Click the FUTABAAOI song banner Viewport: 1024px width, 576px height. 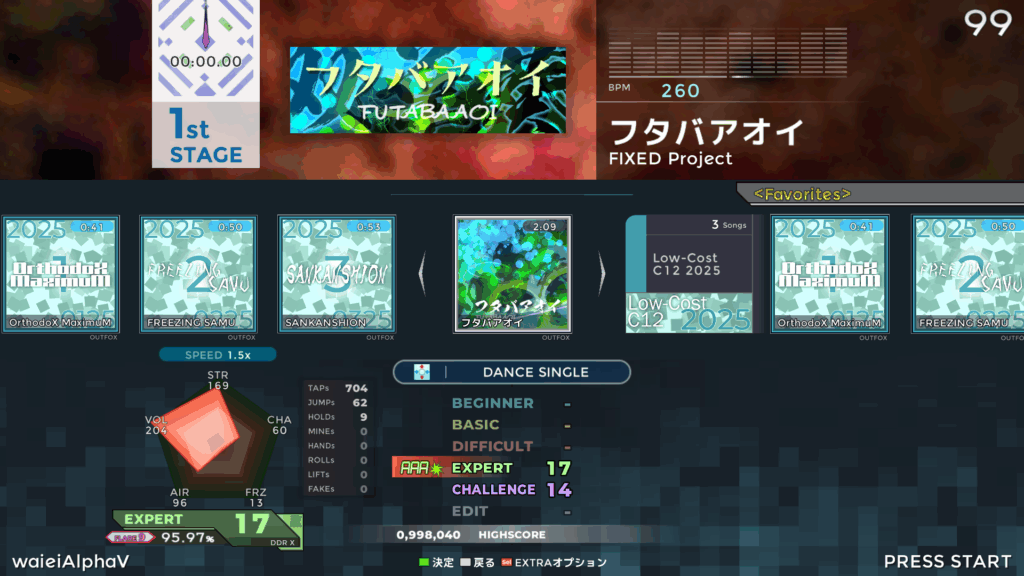pyautogui.click(x=428, y=90)
